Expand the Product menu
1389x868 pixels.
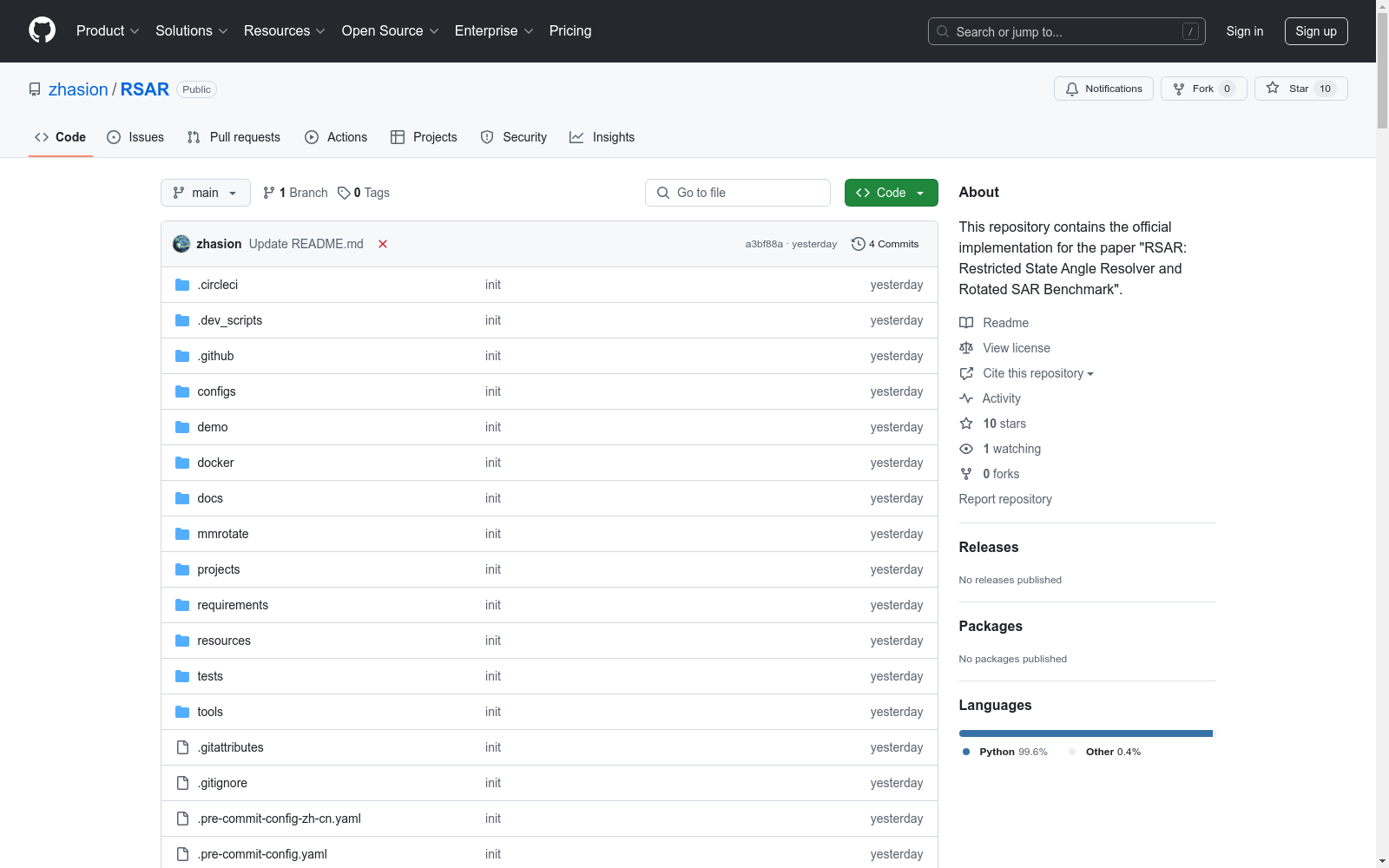[x=108, y=30]
